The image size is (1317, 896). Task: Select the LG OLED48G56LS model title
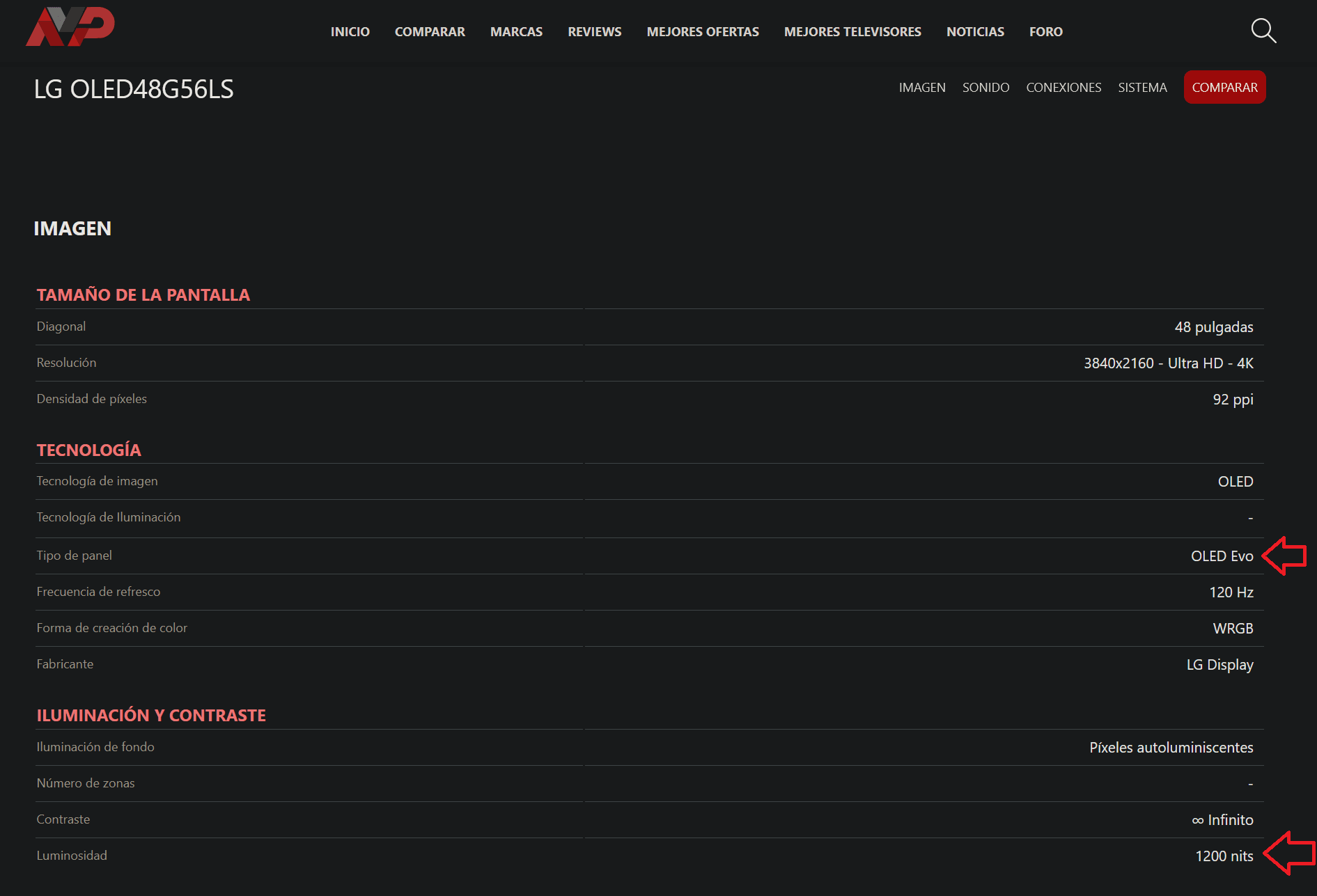(x=134, y=89)
